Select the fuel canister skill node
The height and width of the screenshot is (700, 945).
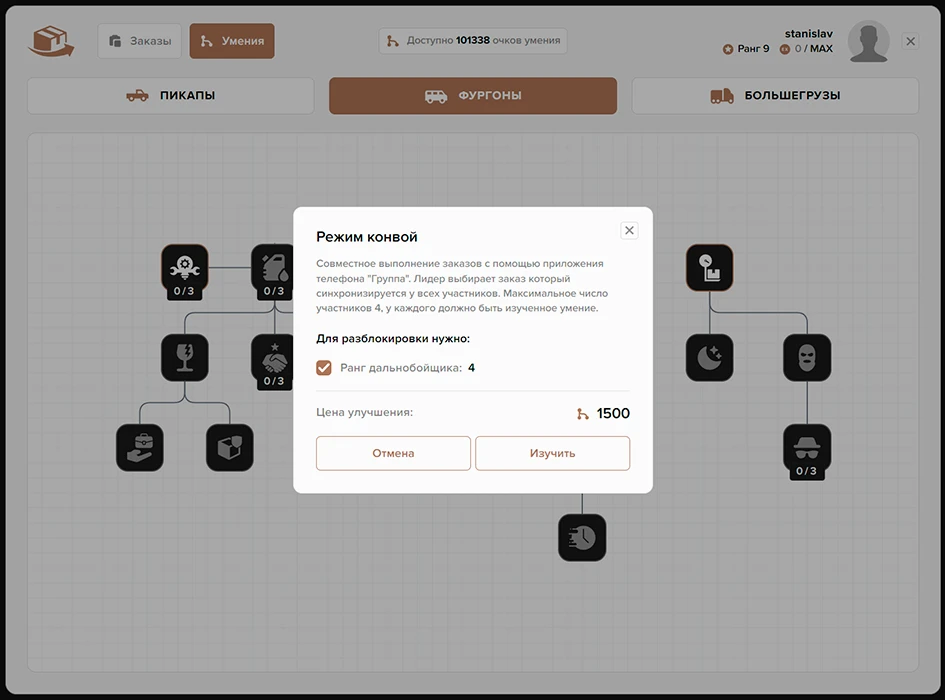[x=273, y=267]
